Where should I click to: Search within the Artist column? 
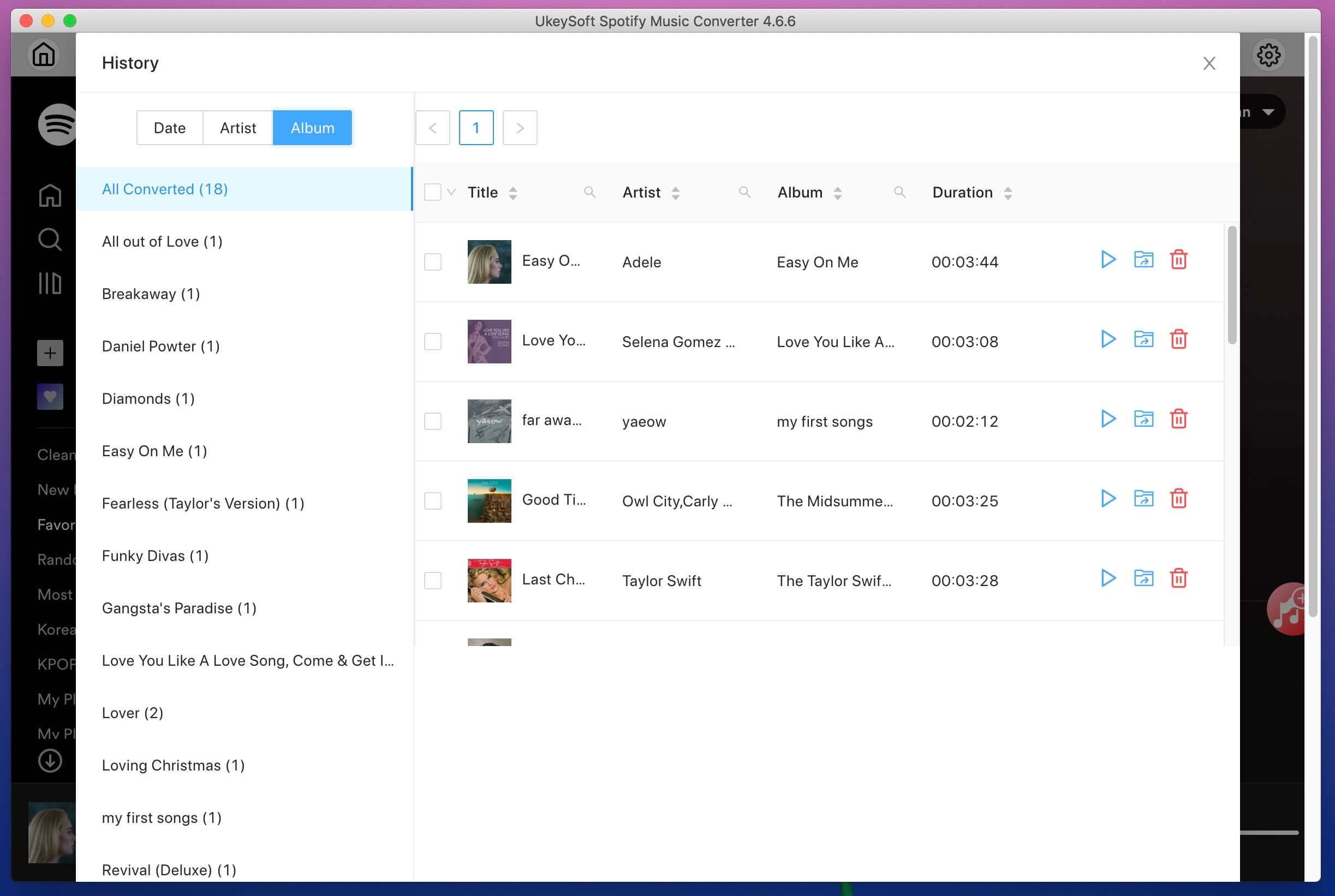click(x=744, y=193)
